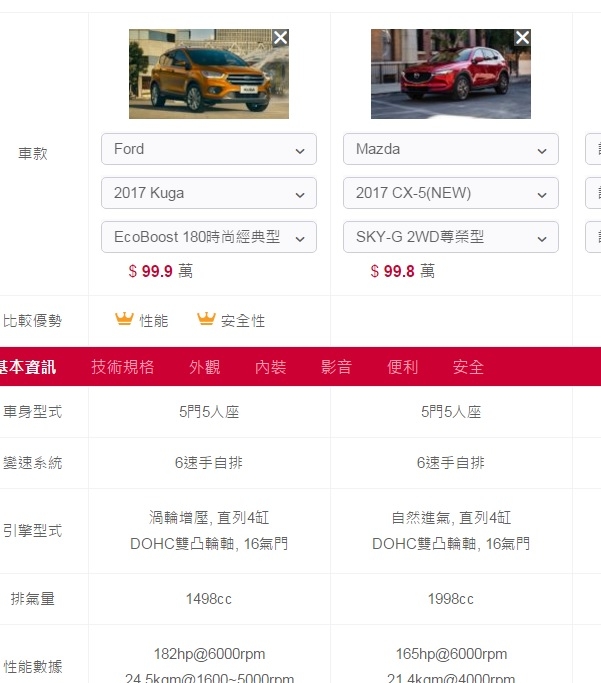Click the 渦輪增壓, 直列4缸 engine text

tap(209, 517)
